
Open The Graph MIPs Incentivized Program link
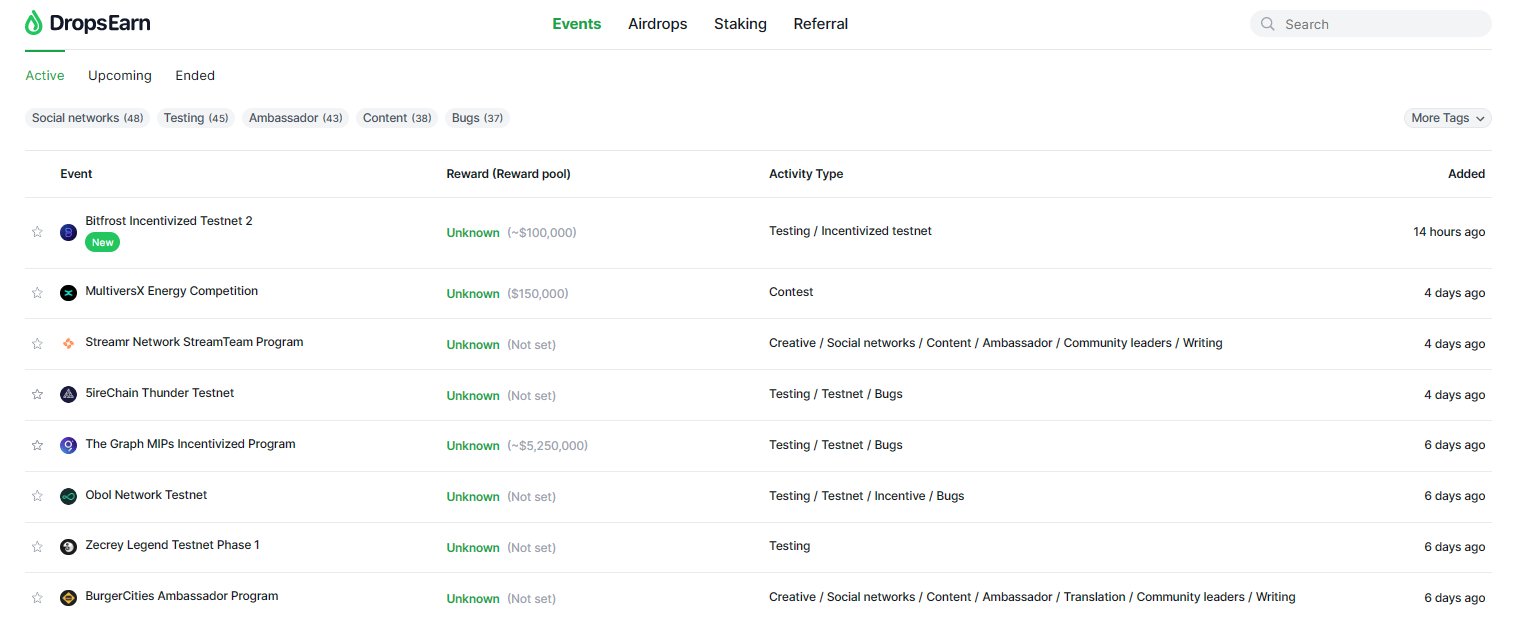(x=190, y=444)
